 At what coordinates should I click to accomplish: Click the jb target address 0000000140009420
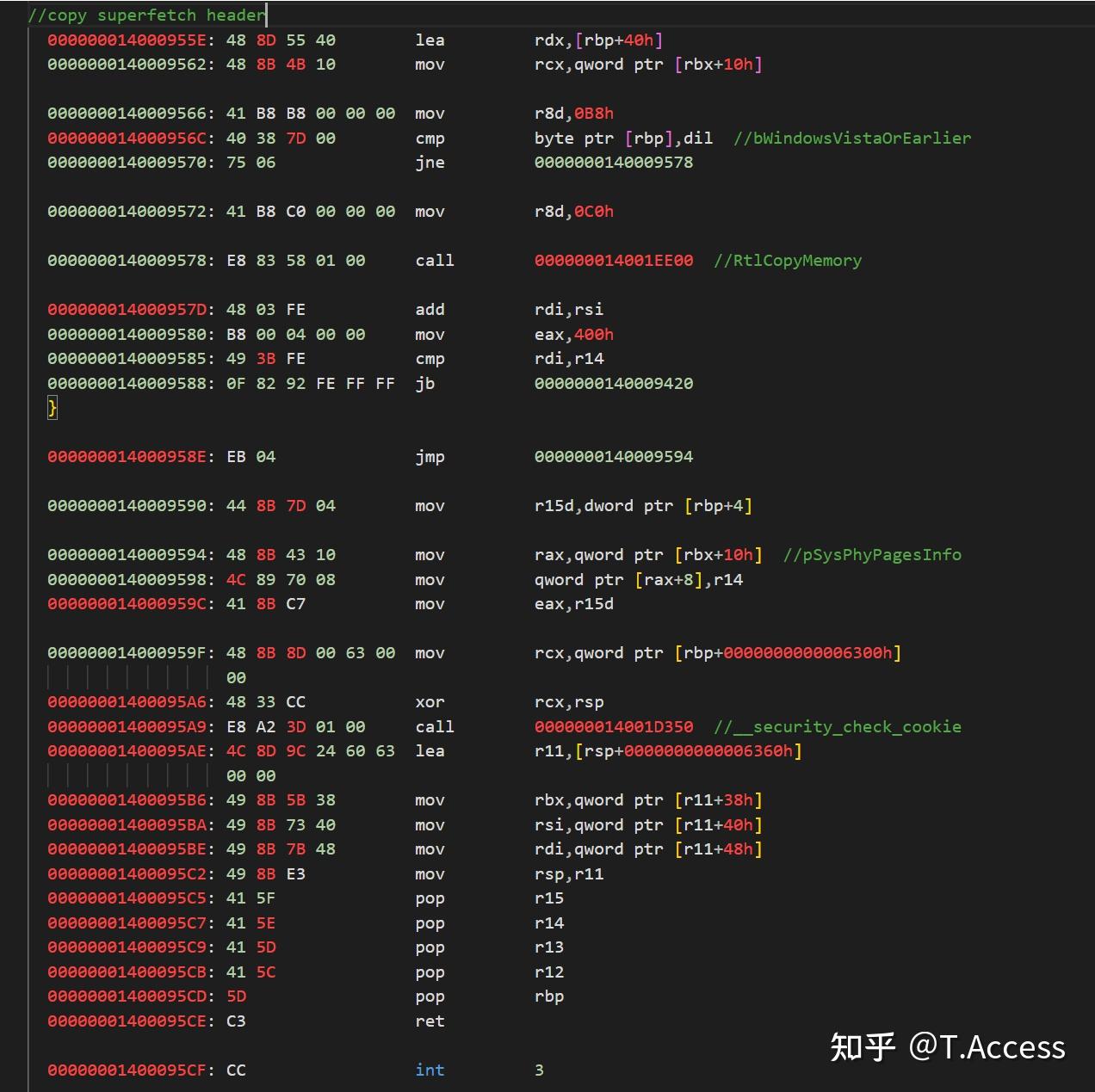(613, 383)
